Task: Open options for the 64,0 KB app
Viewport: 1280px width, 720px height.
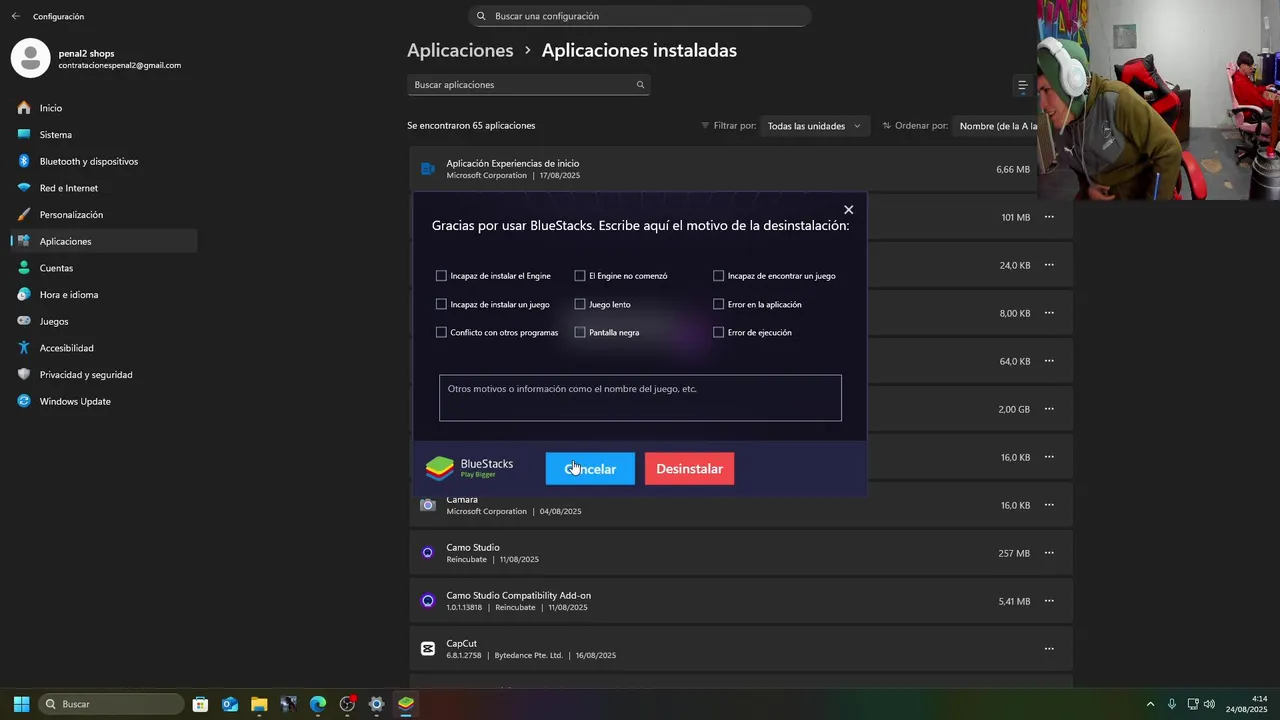Action: [x=1049, y=361]
